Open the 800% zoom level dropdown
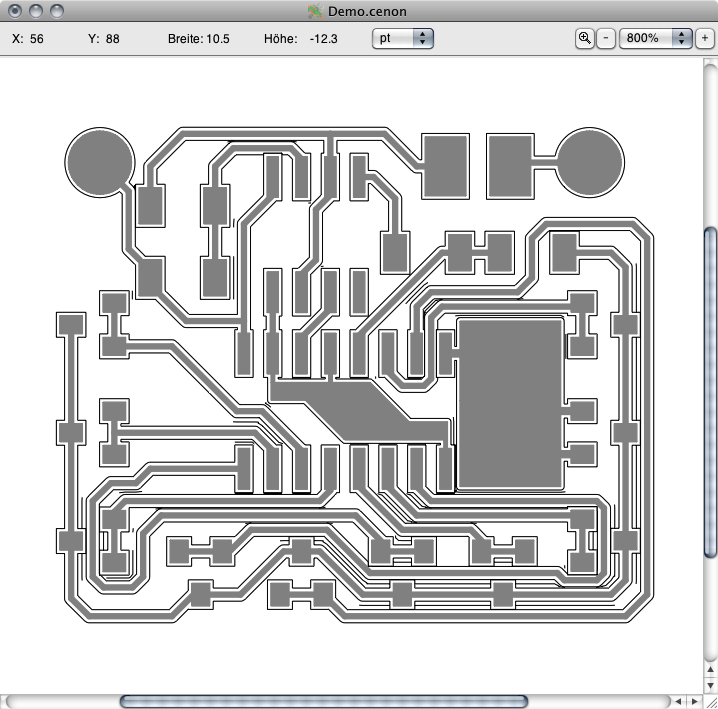Viewport: 718px width, 709px height. coord(656,38)
